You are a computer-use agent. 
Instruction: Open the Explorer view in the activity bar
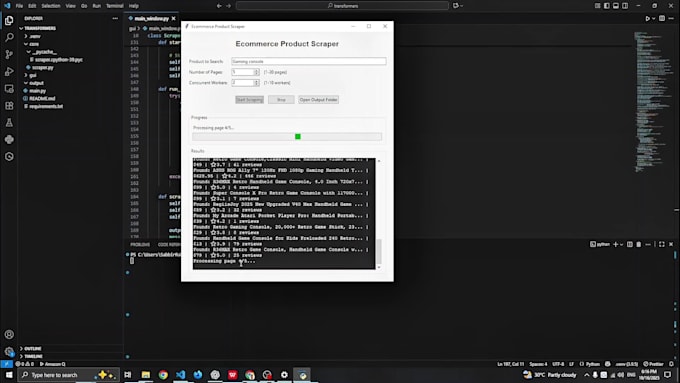(9, 20)
